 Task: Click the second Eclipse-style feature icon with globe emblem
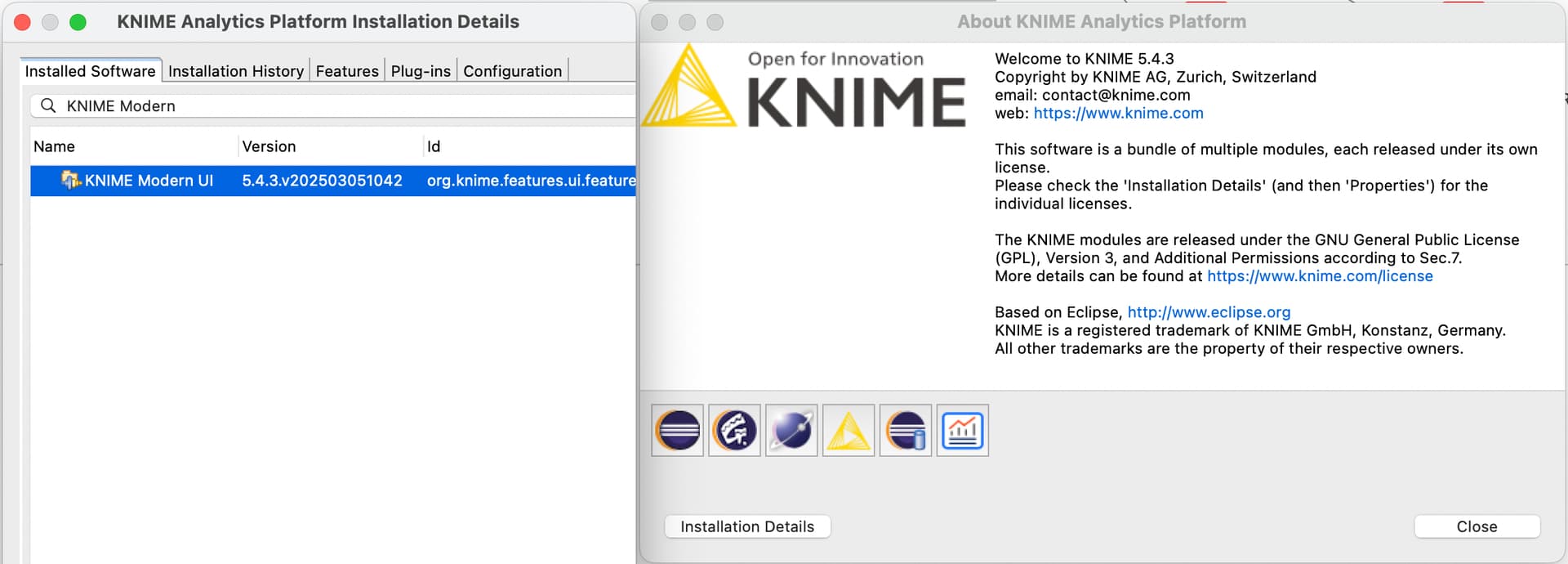point(734,430)
